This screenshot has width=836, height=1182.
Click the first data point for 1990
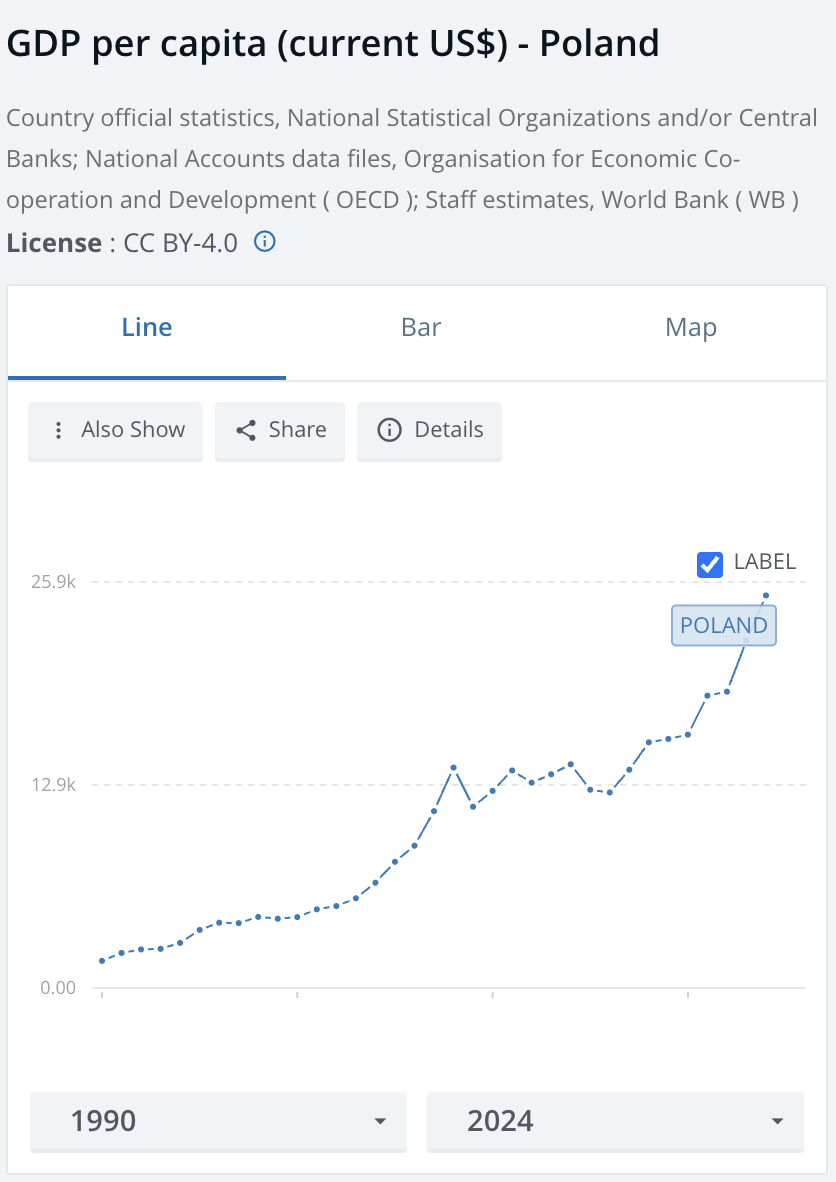[102, 961]
